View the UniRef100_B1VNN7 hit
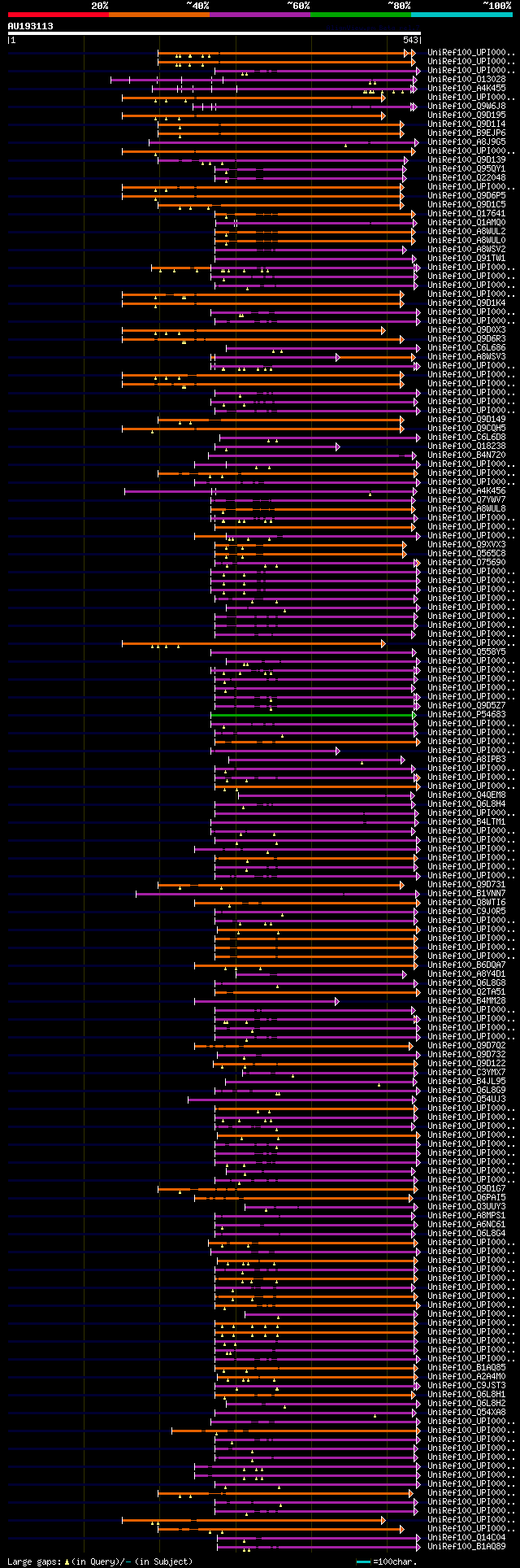The height and width of the screenshot is (1568, 520). 466,893
